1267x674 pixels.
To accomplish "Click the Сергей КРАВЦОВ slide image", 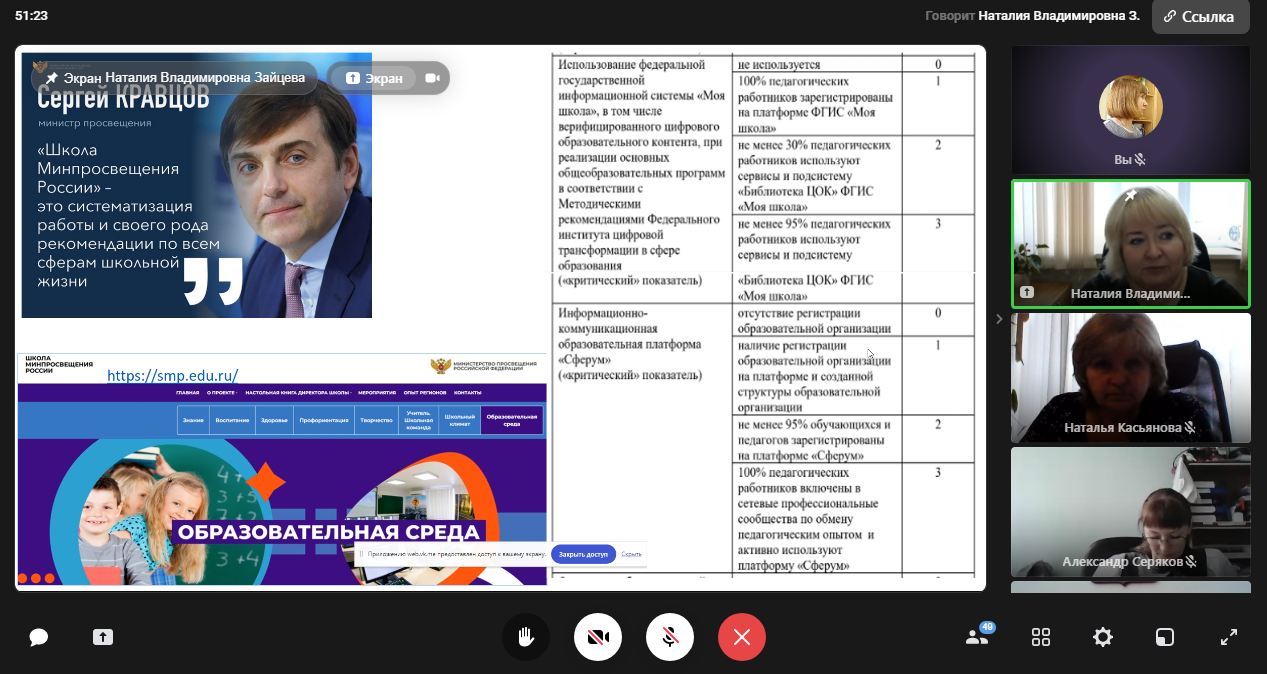I will (x=197, y=185).
